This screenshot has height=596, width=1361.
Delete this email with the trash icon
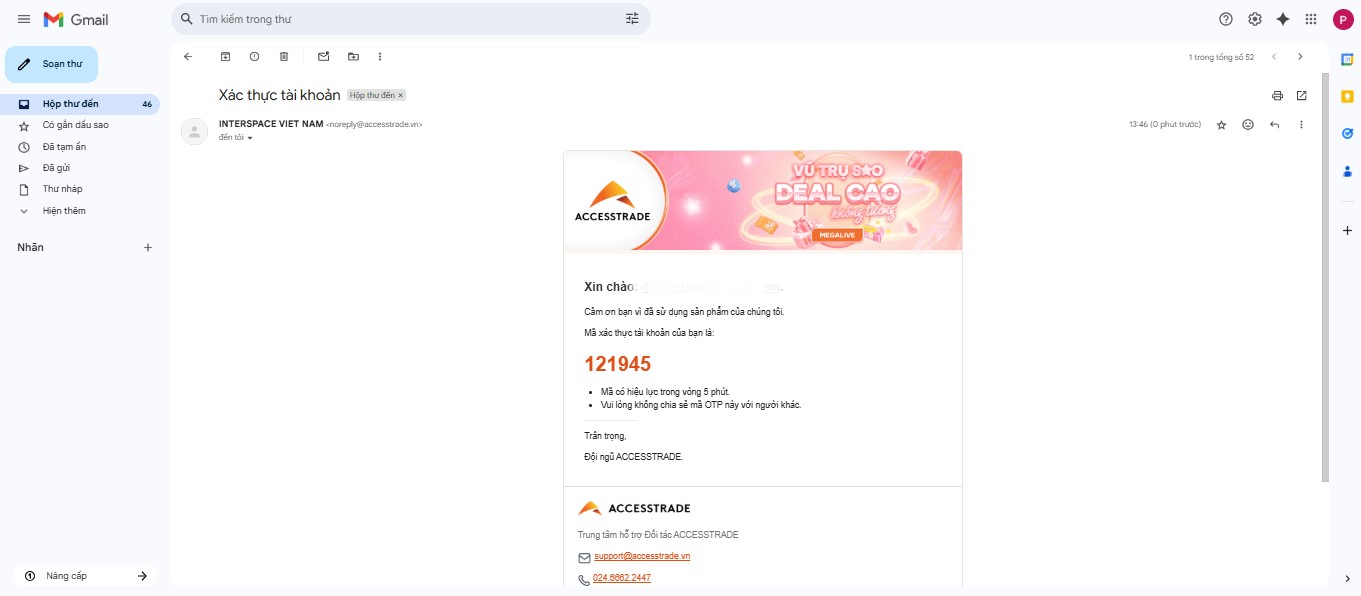pyautogui.click(x=283, y=56)
